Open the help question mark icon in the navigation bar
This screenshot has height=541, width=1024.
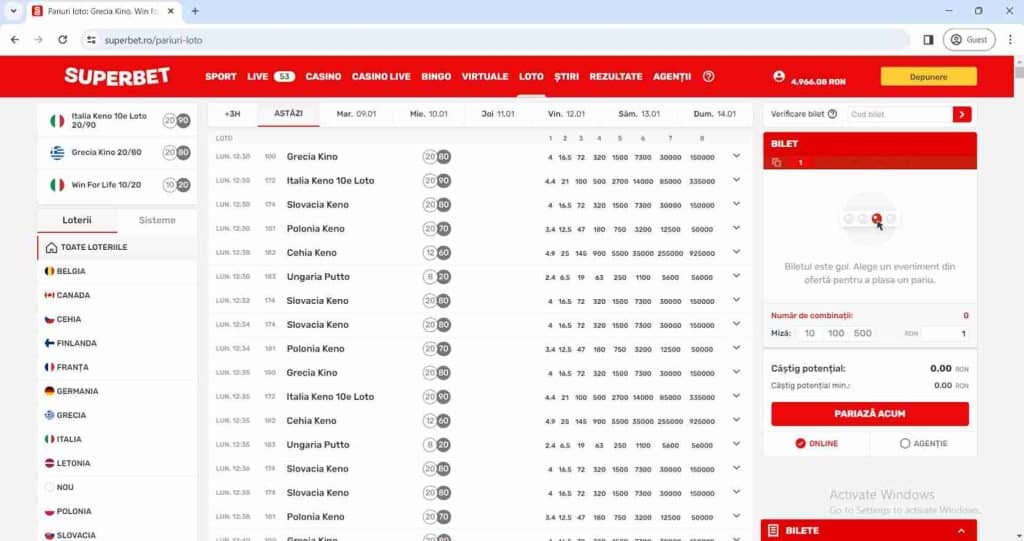709,76
